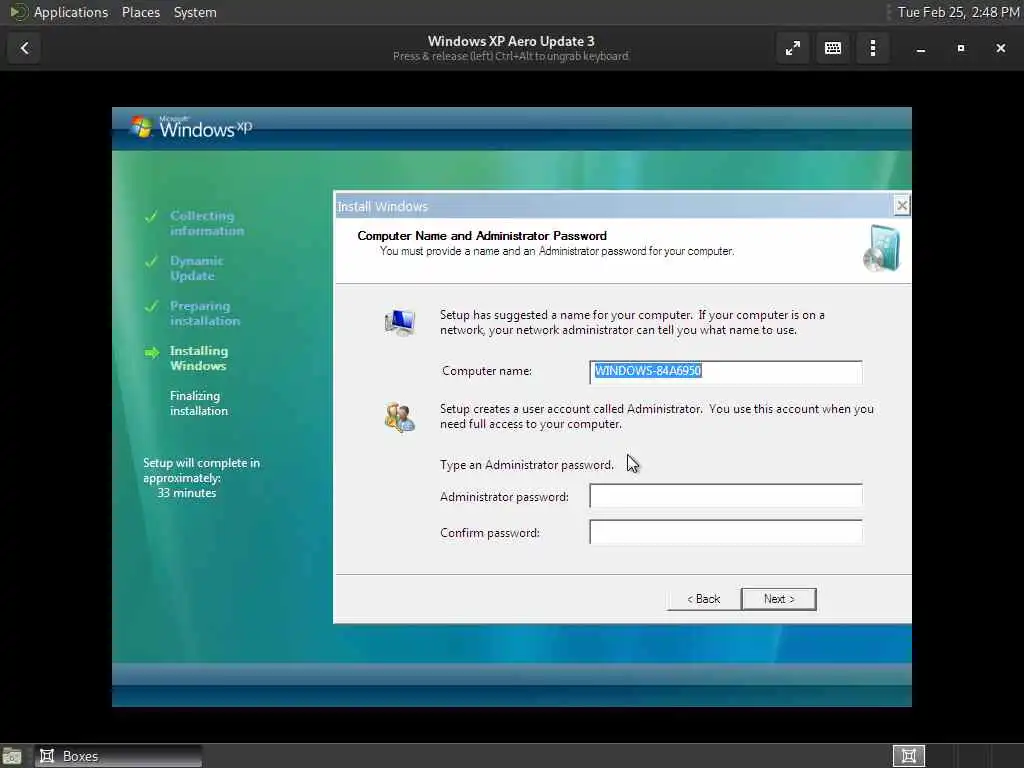The height and width of the screenshot is (768, 1024).
Task: Click the 'Type an Administrator password.' text
Action: pyautogui.click(x=526, y=465)
